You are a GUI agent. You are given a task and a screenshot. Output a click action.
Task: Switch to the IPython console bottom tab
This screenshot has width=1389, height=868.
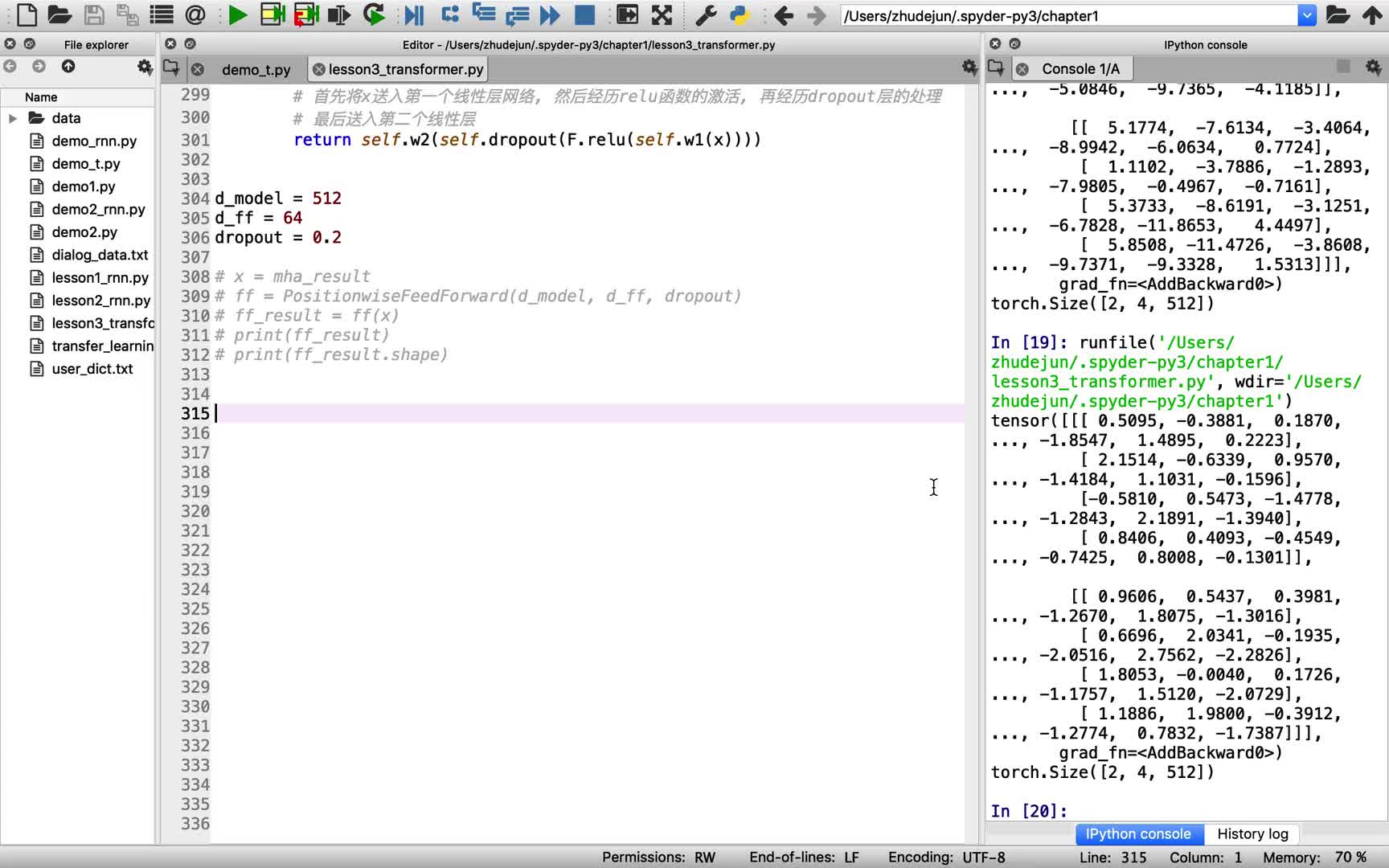point(1138,834)
